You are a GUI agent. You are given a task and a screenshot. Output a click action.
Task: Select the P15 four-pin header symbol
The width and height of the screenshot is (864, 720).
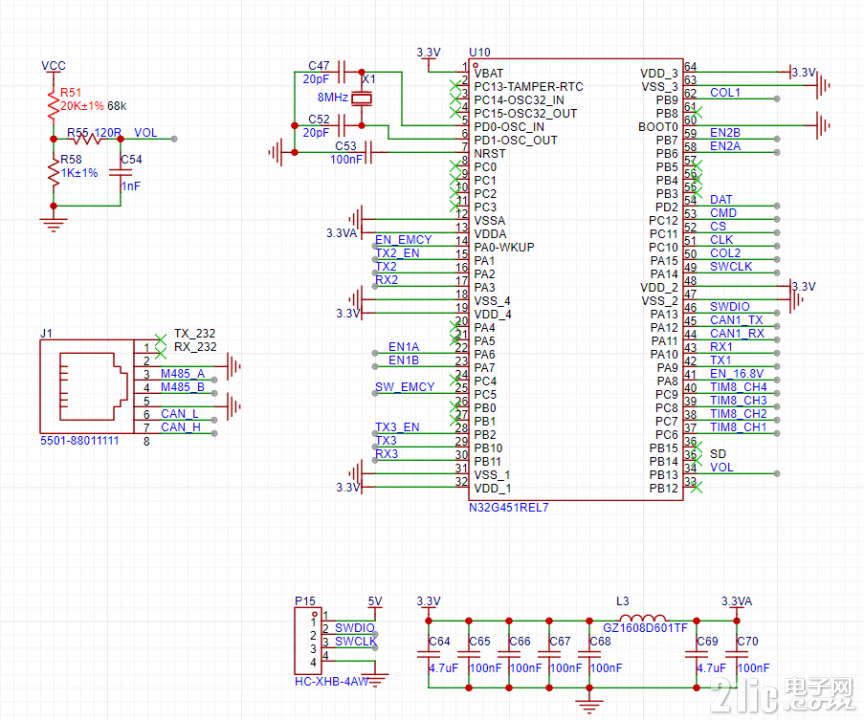click(309, 641)
